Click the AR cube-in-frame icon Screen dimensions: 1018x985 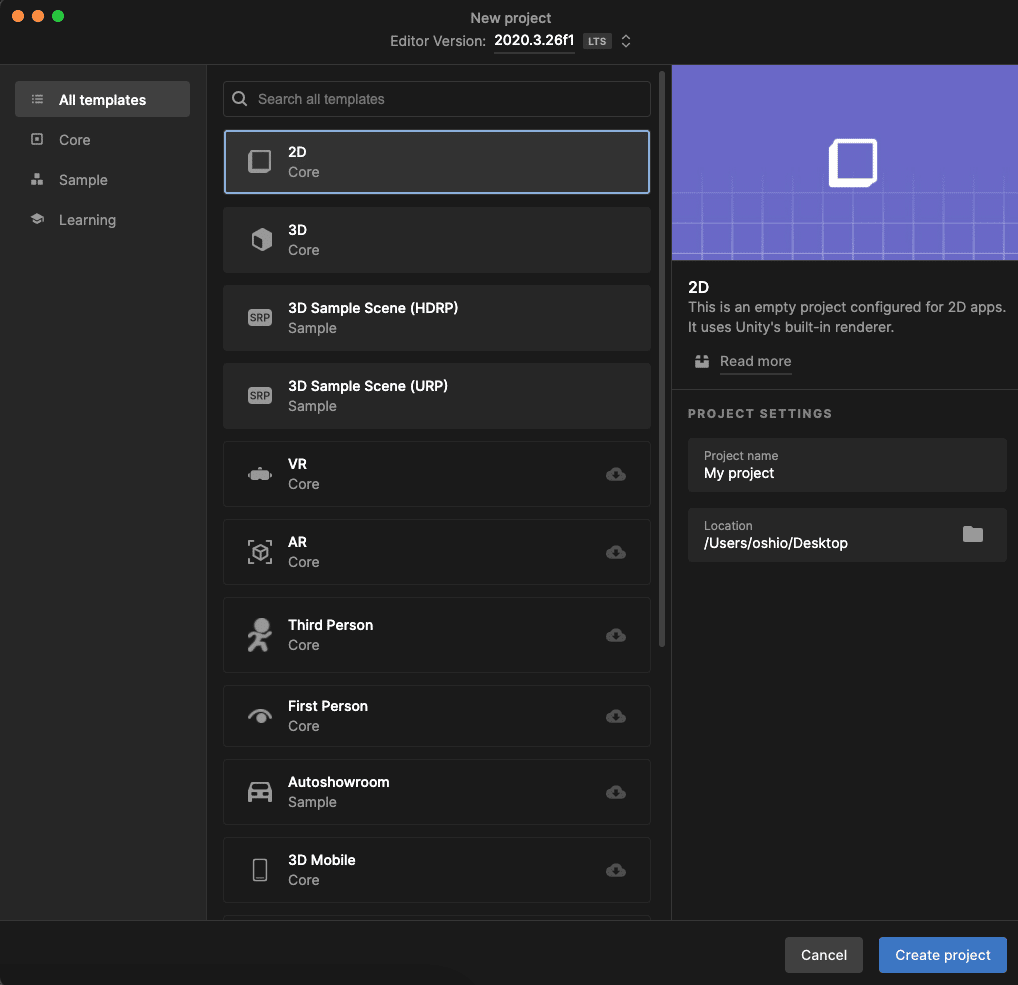(260, 552)
